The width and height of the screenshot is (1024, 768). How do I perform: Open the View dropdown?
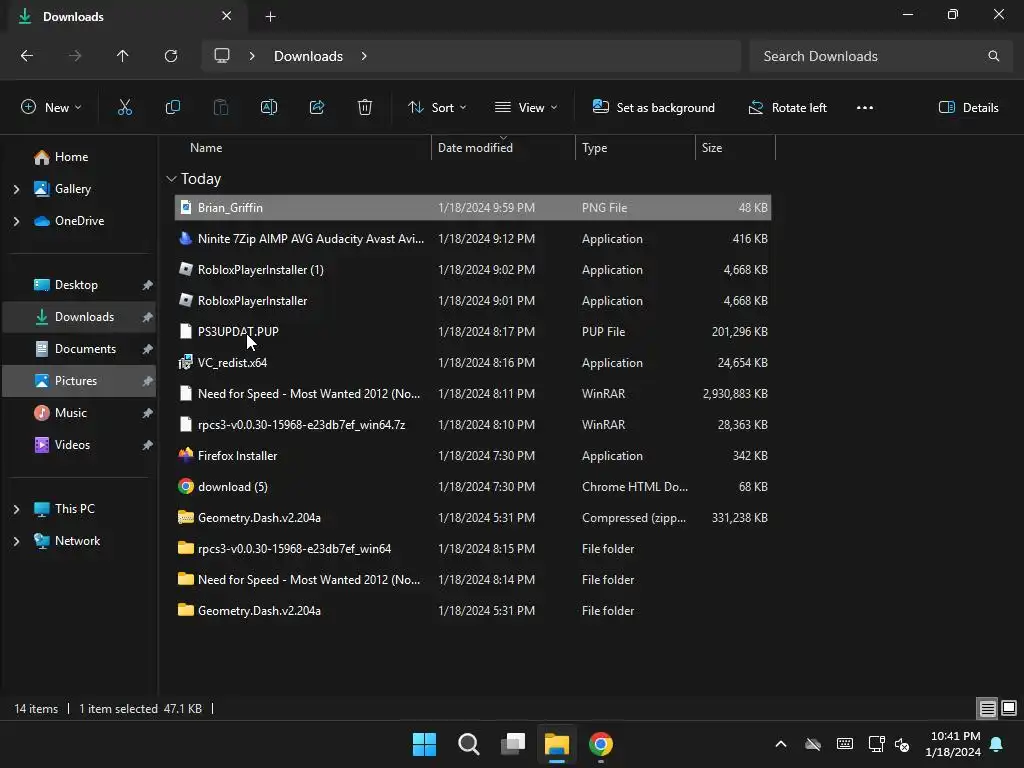tap(526, 108)
